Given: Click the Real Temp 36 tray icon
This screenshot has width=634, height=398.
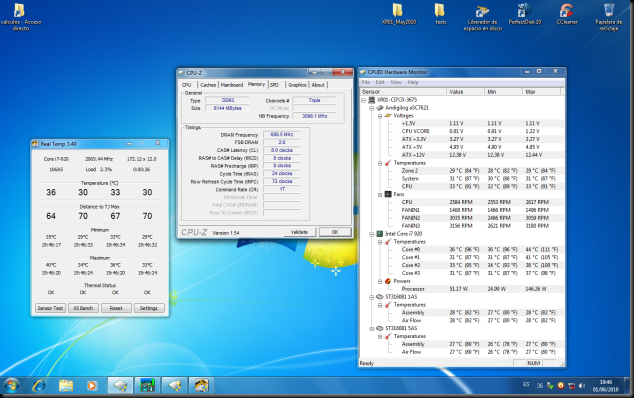Looking at the screenshot, I should [540, 386].
